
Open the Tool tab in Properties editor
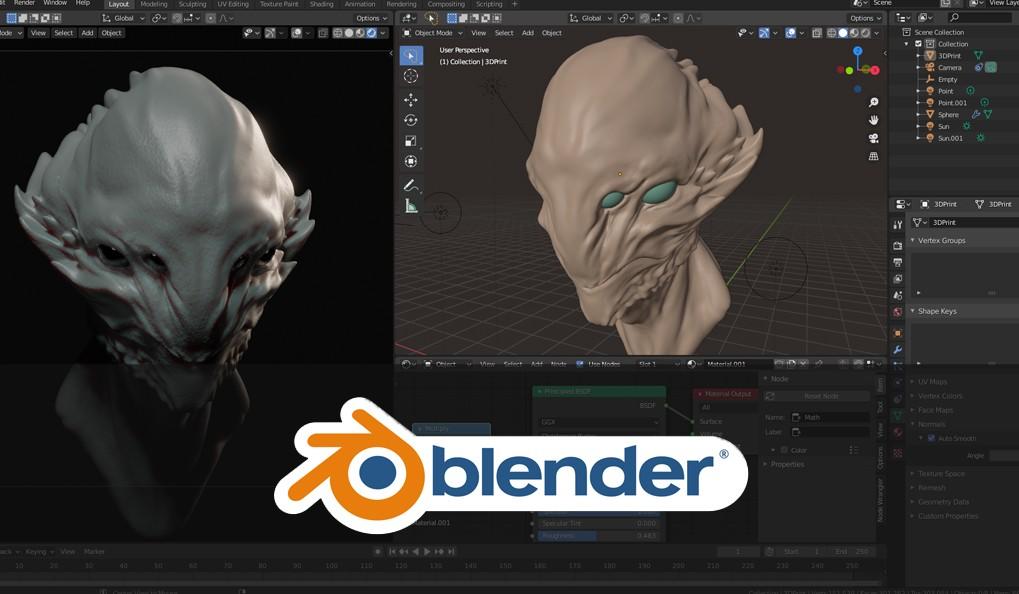click(897, 224)
